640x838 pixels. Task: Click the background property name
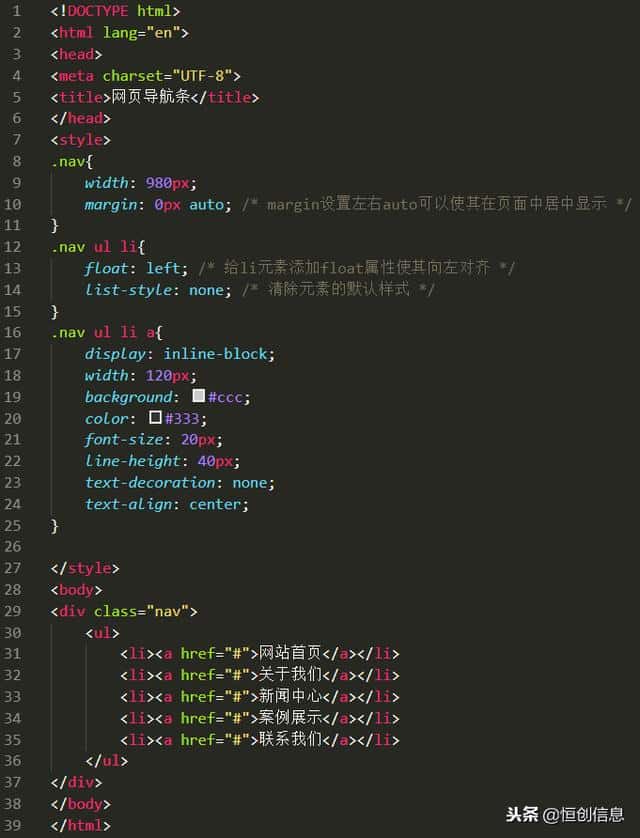tap(129, 397)
